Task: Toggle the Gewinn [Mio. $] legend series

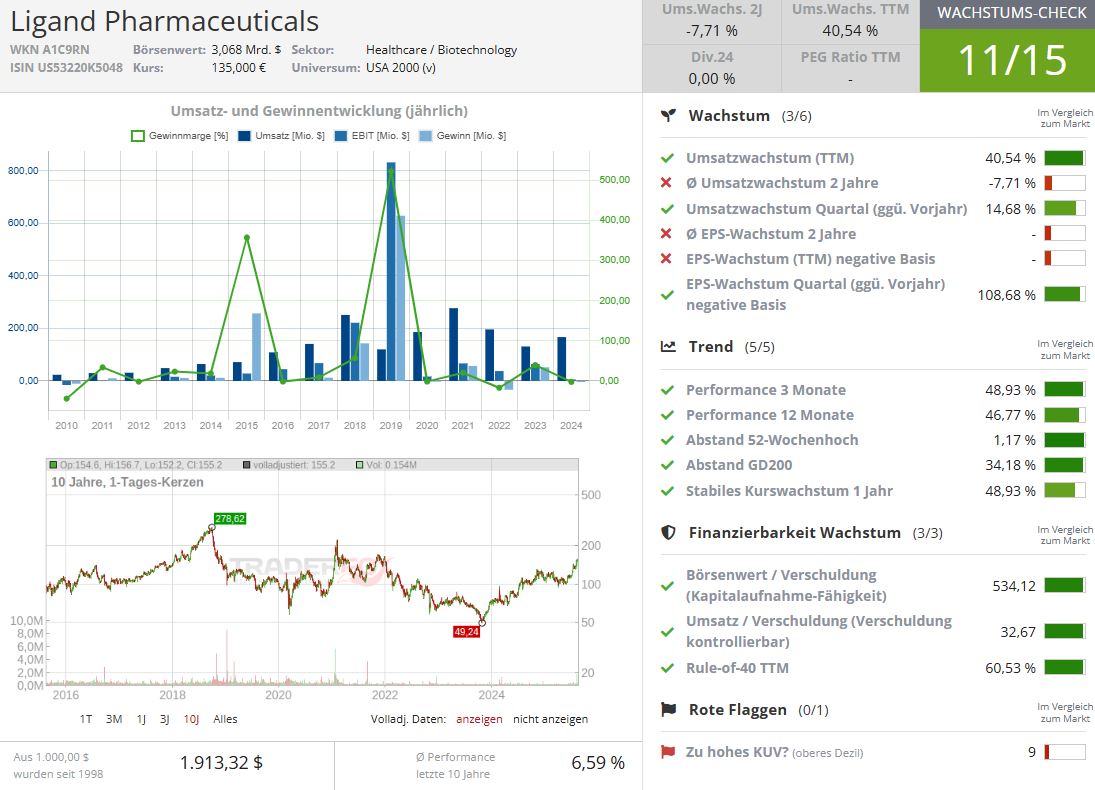Action: [x=462, y=136]
